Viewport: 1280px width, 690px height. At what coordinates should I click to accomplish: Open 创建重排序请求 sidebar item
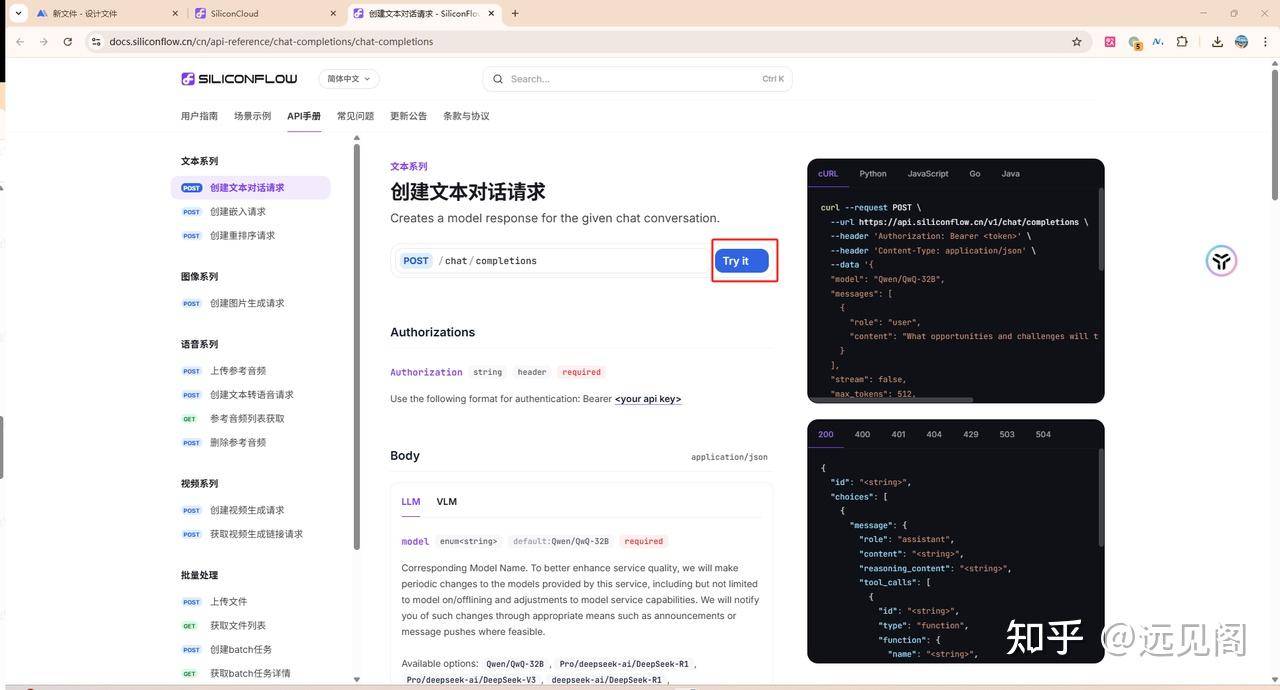pos(250,236)
